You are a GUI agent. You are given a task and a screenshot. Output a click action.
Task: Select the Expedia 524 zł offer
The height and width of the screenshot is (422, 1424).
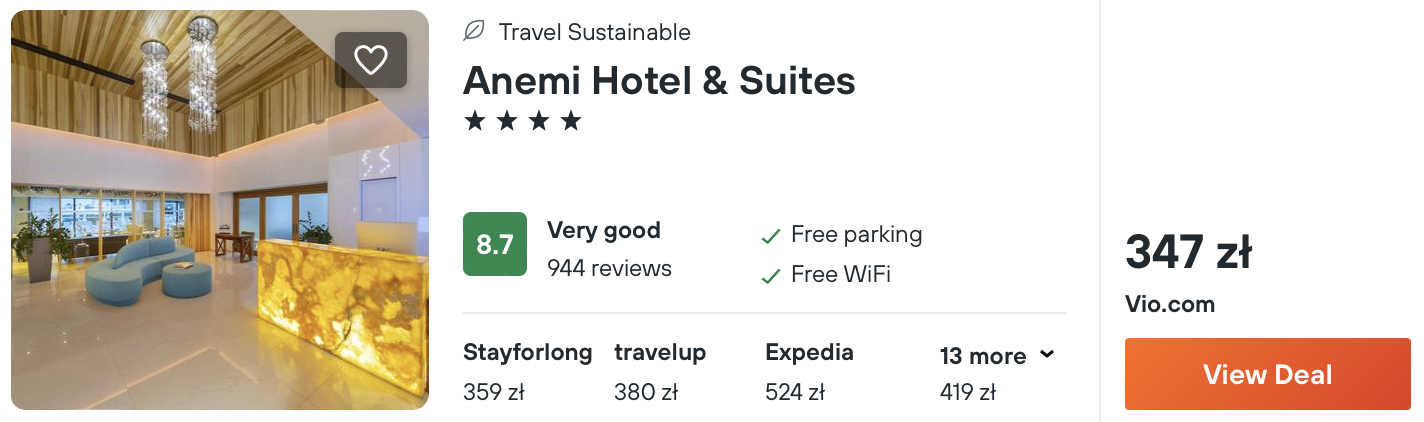809,371
